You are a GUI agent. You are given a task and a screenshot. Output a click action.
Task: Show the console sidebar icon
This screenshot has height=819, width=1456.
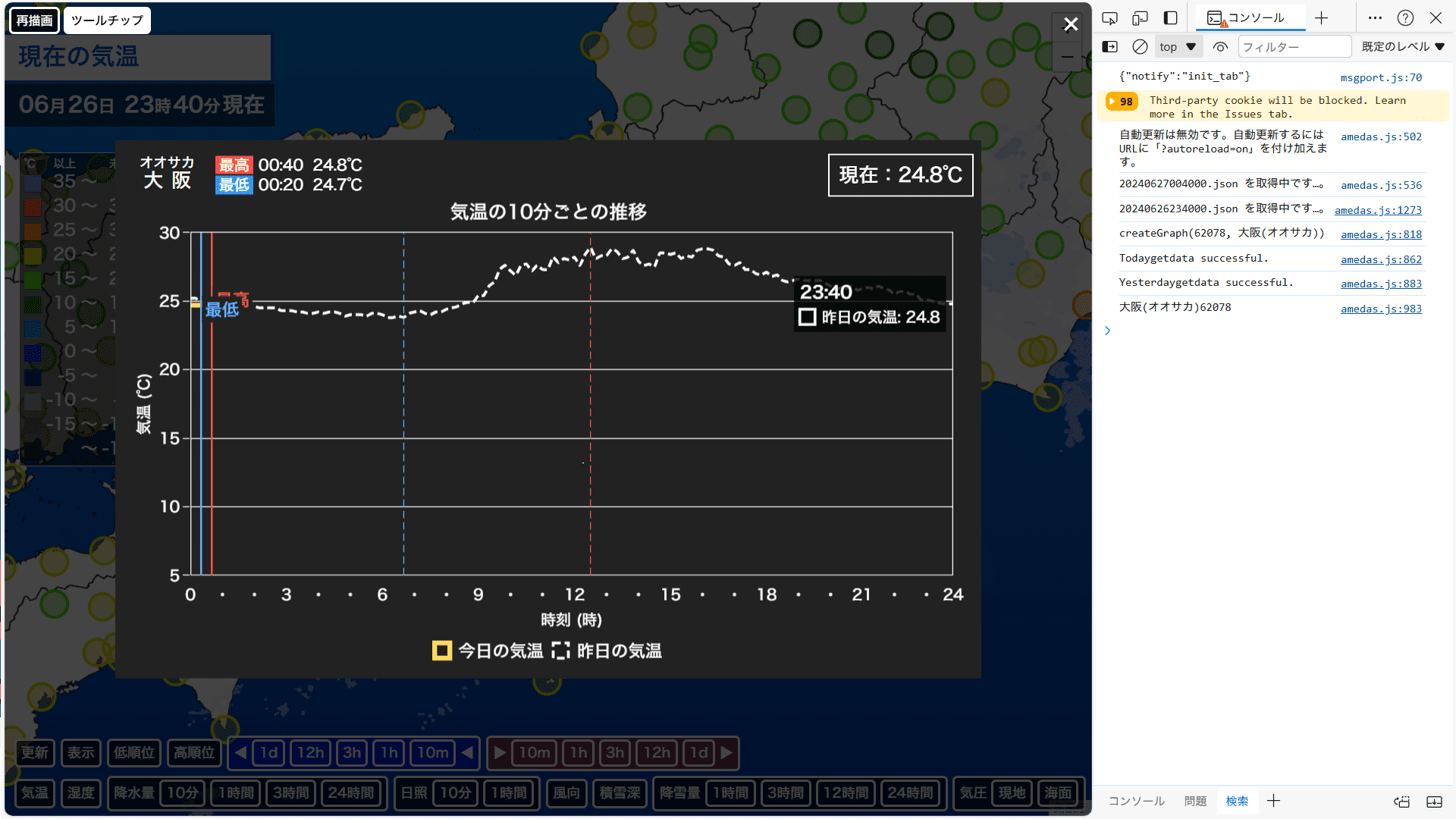tap(1109, 47)
